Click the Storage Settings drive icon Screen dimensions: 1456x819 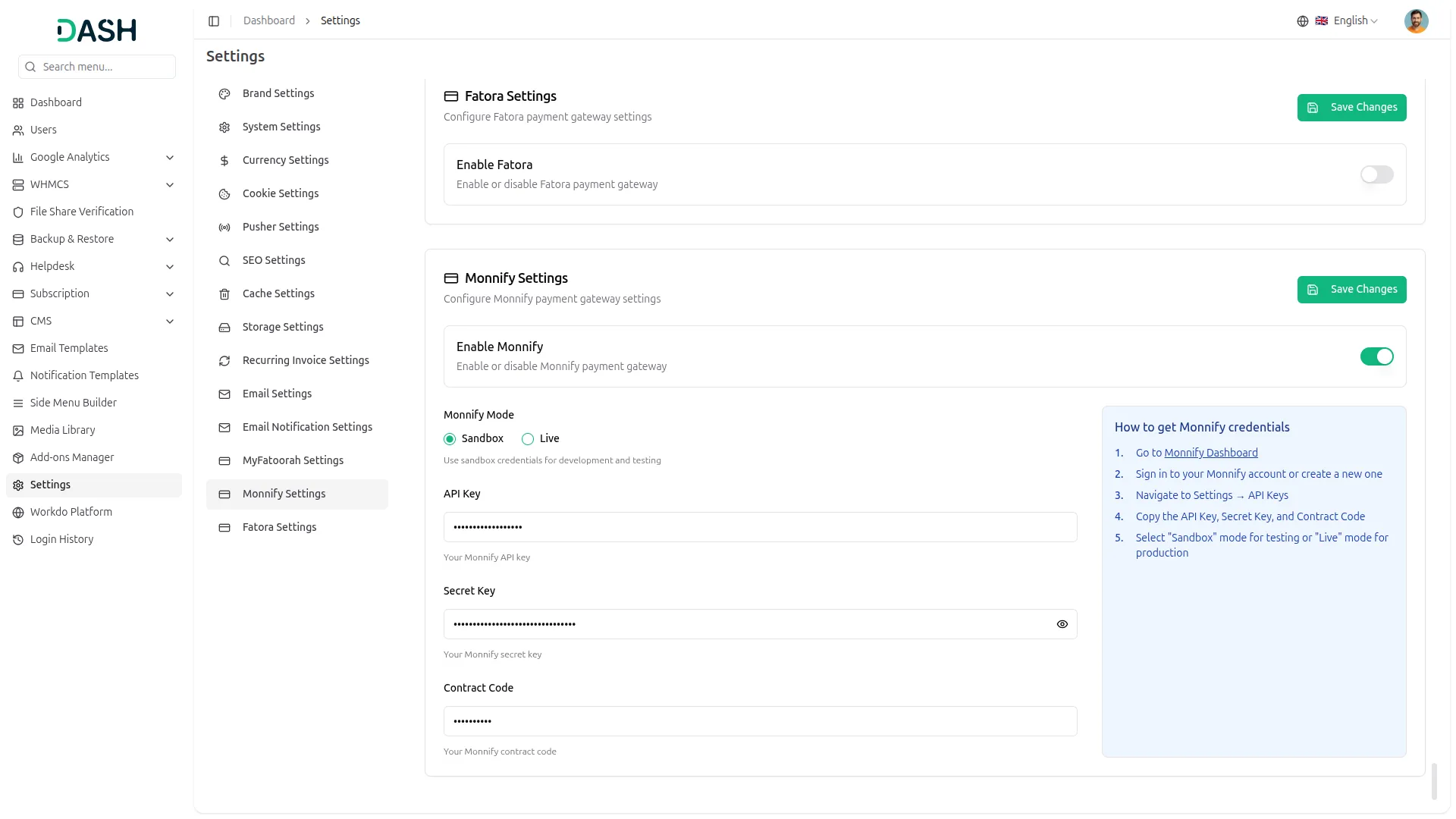pos(224,328)
